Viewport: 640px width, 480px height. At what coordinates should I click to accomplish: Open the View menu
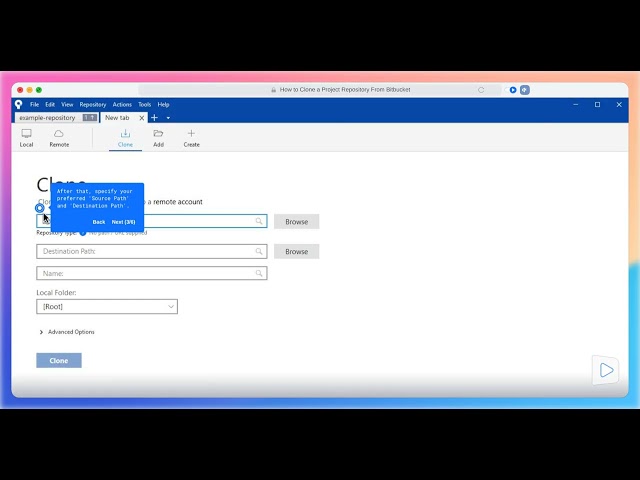[67, 104]
